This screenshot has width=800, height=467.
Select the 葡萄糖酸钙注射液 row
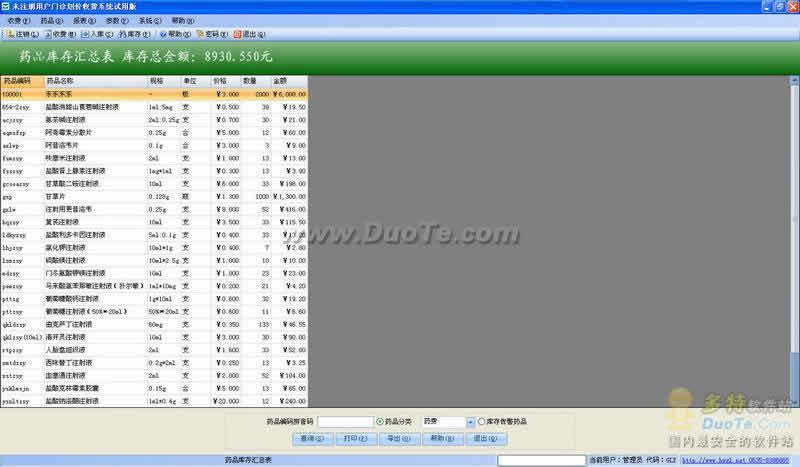pyautogui.click(x=154, y=299)
